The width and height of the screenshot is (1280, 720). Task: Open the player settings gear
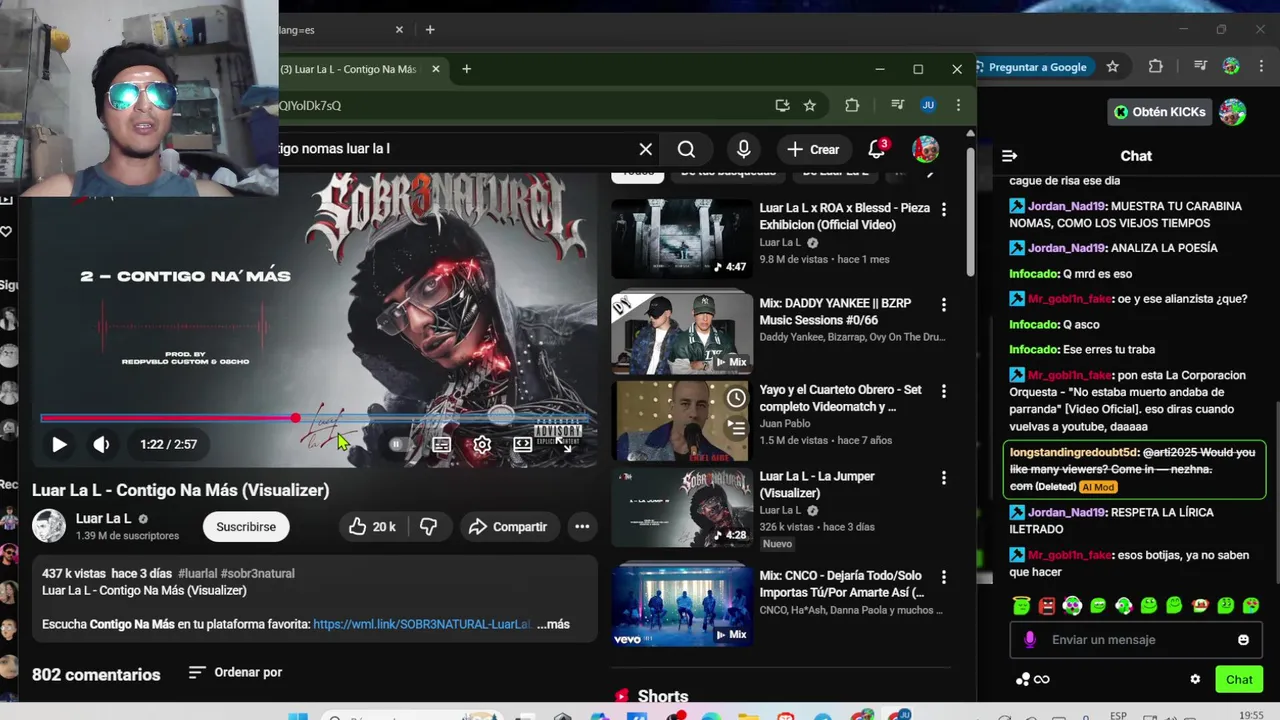tap(482, 444)
